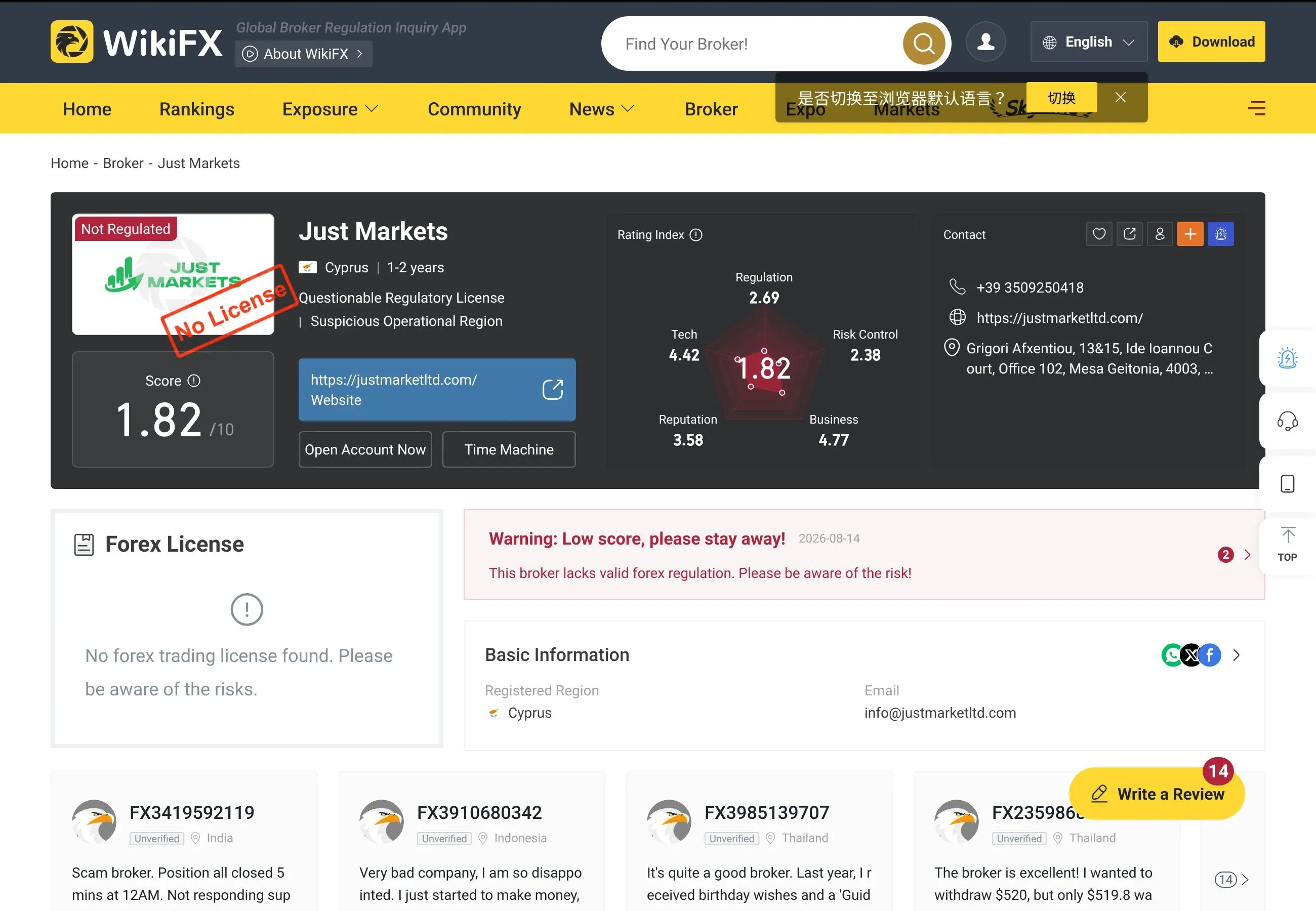Click the location pin beside the address
This screenshot has width=1316, height=911.
[x=952, y=348]
